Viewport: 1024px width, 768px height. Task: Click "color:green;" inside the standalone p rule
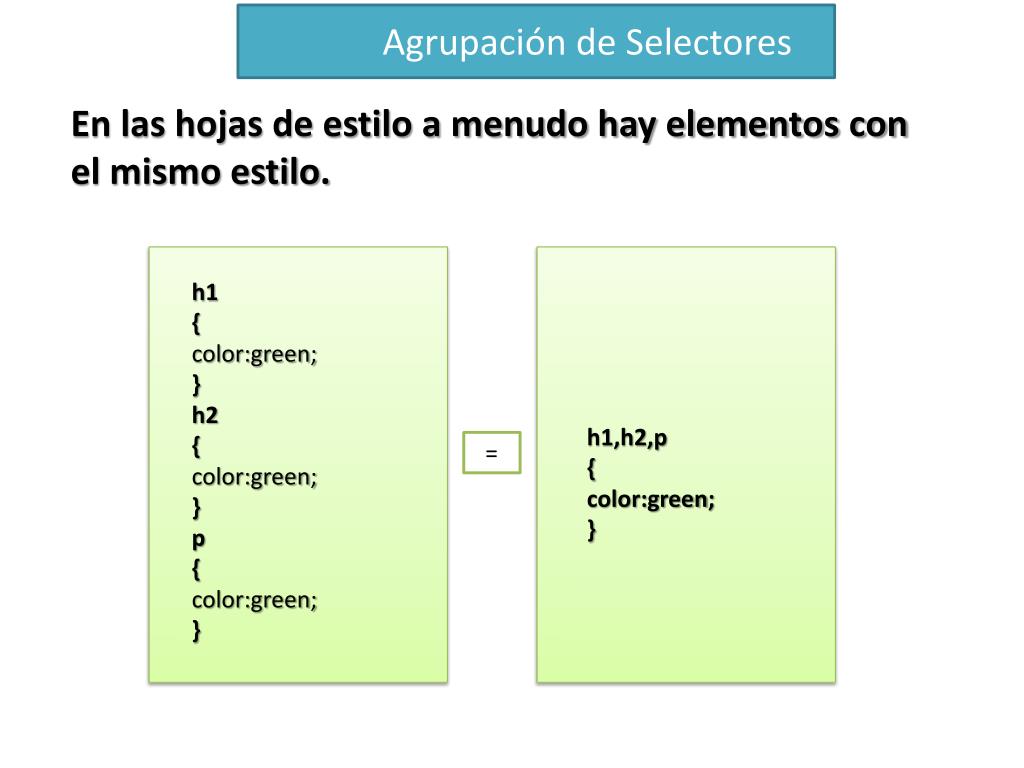(254, 600)
